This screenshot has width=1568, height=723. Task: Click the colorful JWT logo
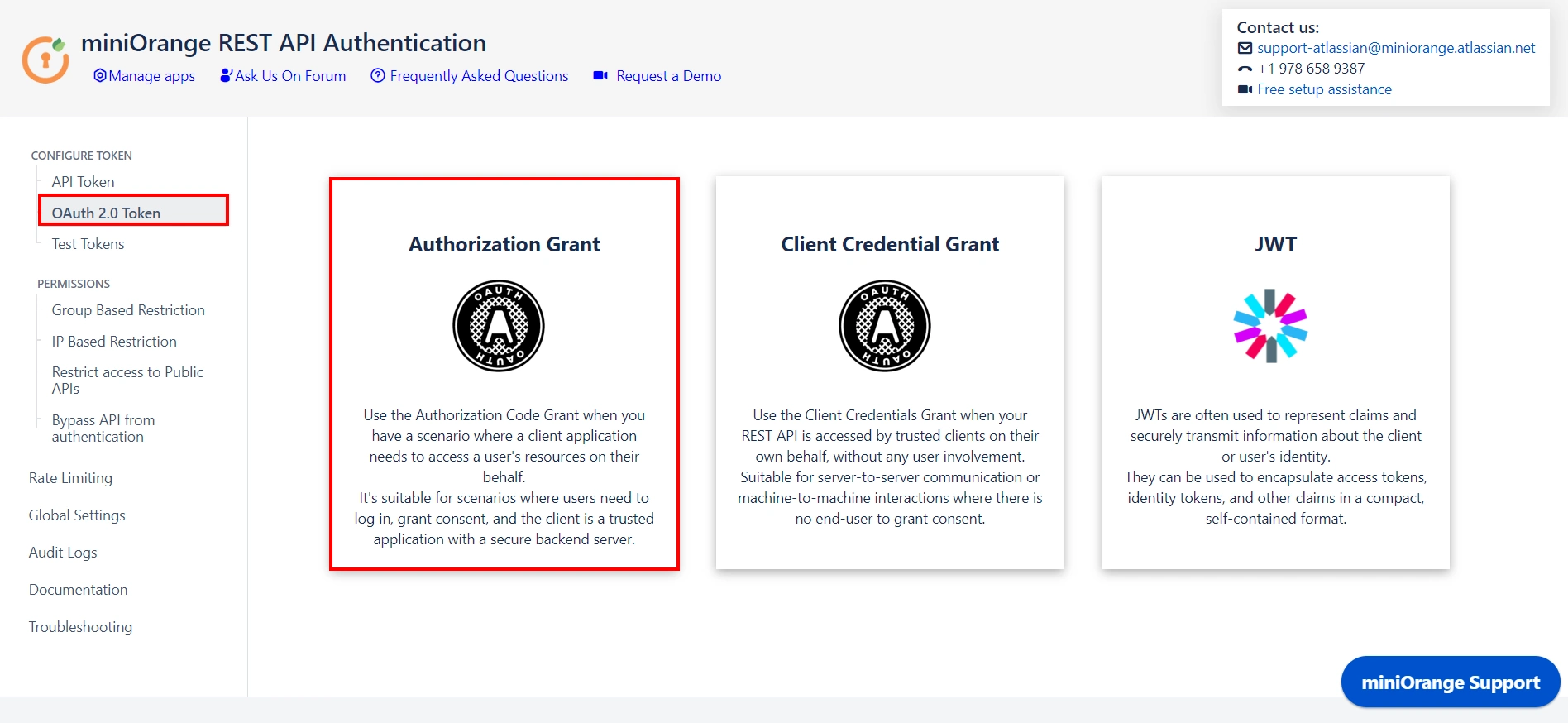click(x=1270, y=326)
